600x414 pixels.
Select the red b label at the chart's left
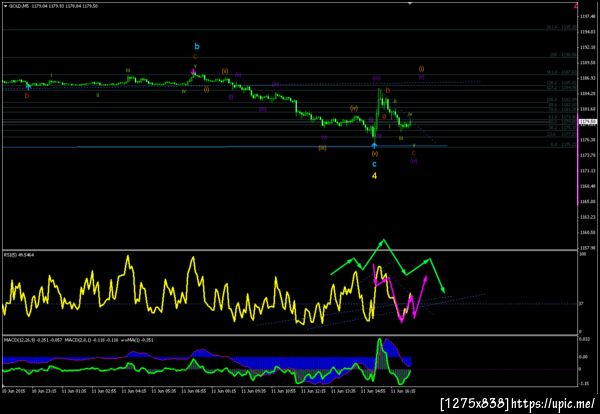point(27,96)
